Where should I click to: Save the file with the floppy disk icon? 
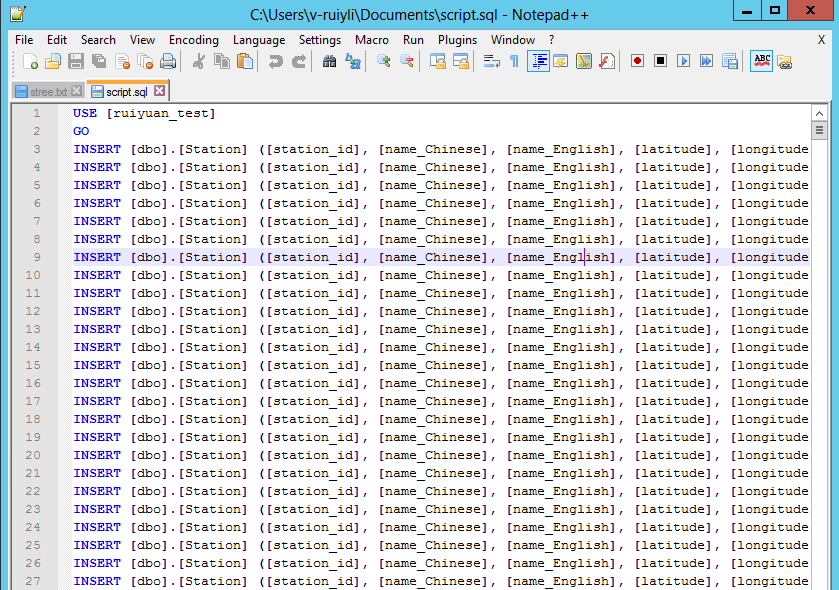point(76,62)
